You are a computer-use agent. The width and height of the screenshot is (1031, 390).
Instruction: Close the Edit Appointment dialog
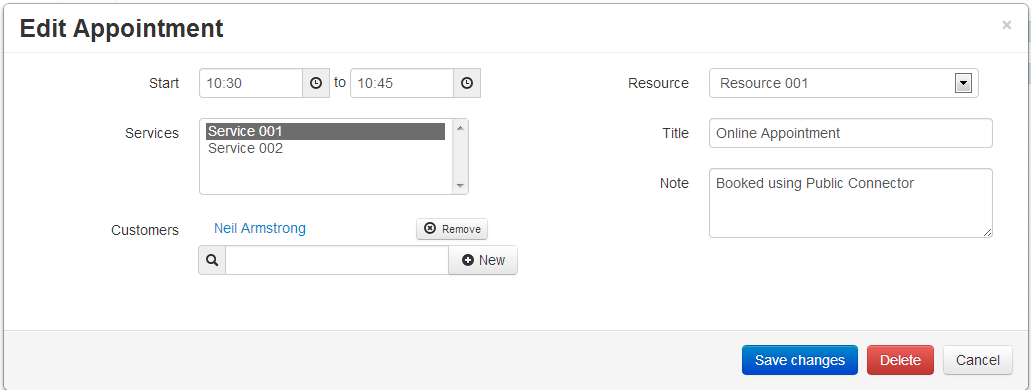pyautogui.click(x=1006, y=25)
